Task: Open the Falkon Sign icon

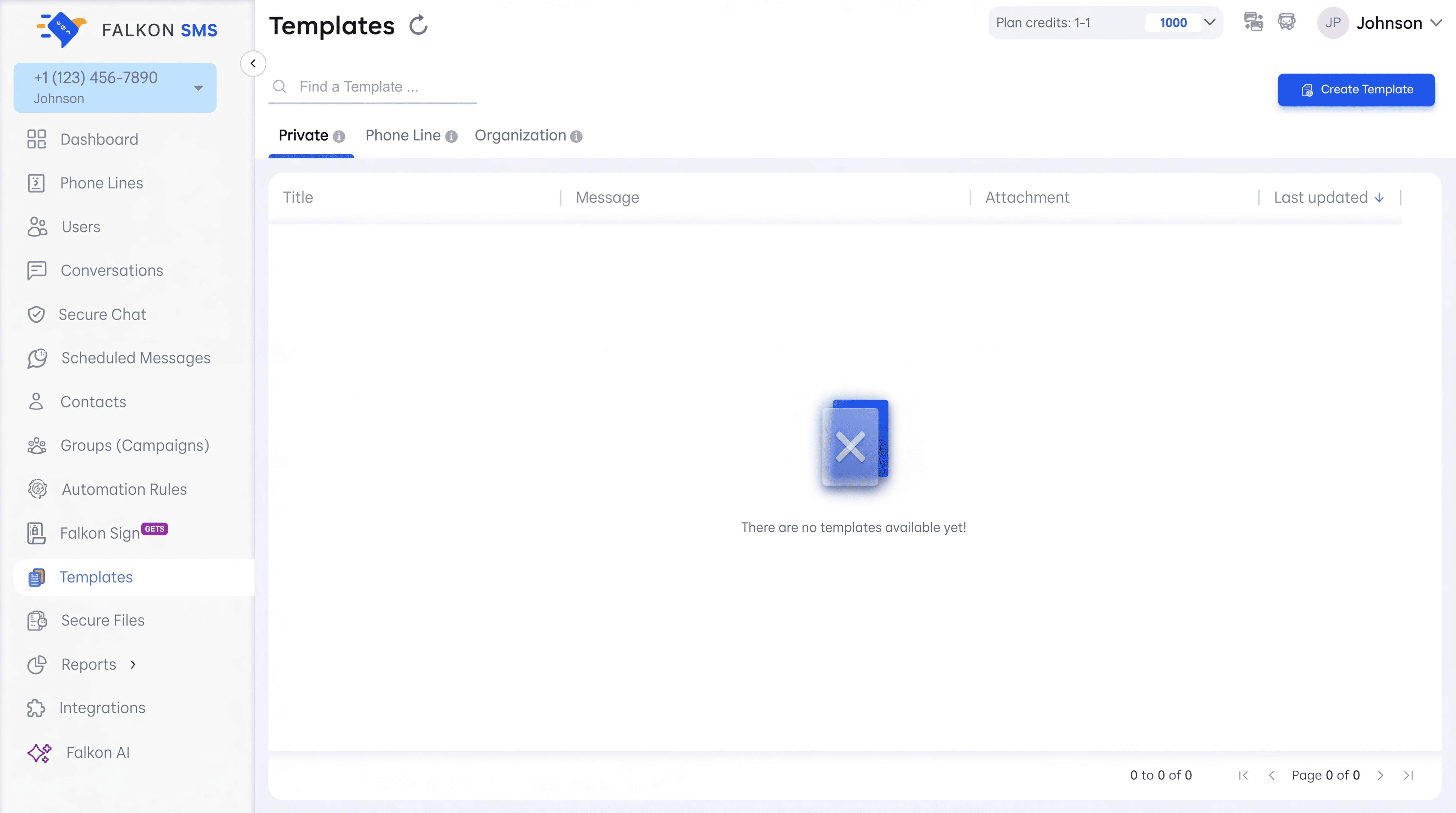Action: (x=36, y=533)
